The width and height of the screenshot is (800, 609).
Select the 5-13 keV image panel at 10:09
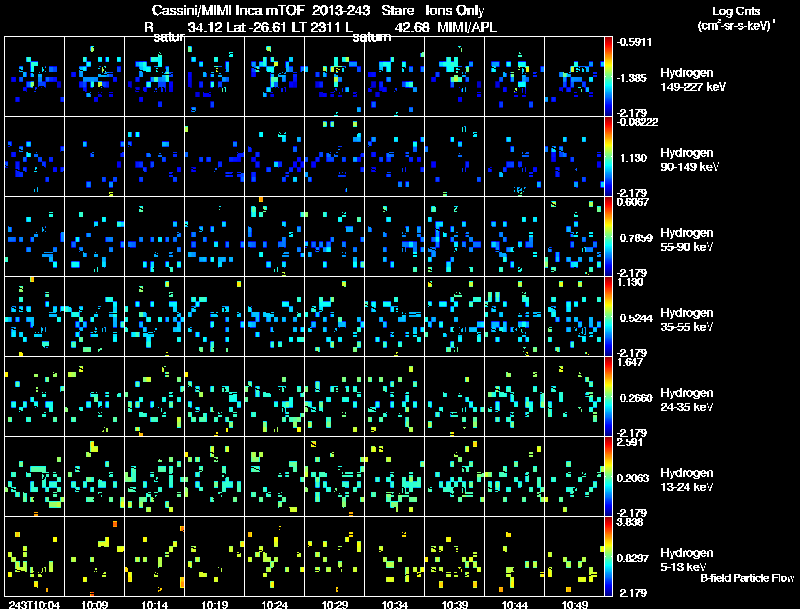click(x=94, y=556)
